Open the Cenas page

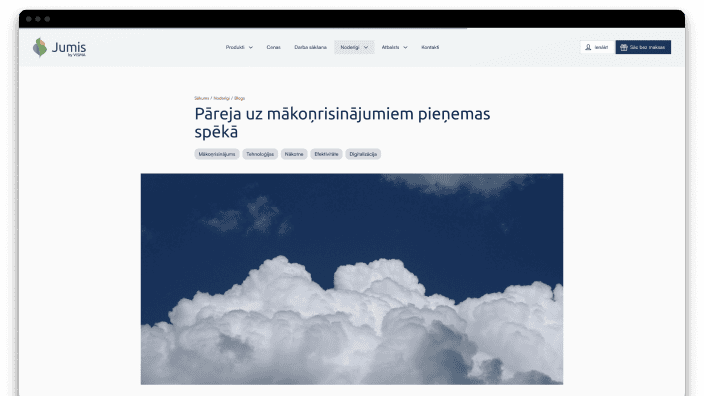click(273, 47)
